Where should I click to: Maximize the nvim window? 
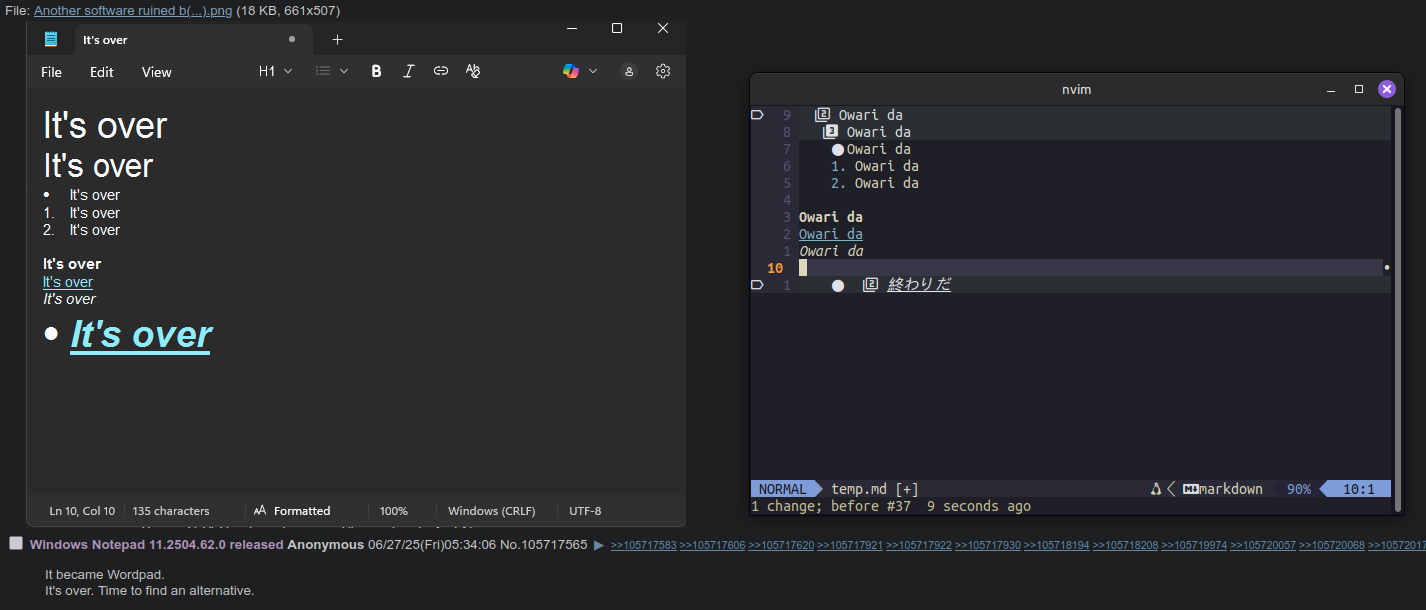pyautogui.click(x=1359, y=89)
